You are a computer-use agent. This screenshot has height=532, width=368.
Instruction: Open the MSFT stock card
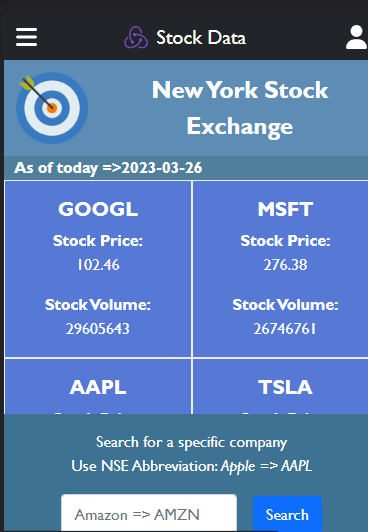click(280, 269)
